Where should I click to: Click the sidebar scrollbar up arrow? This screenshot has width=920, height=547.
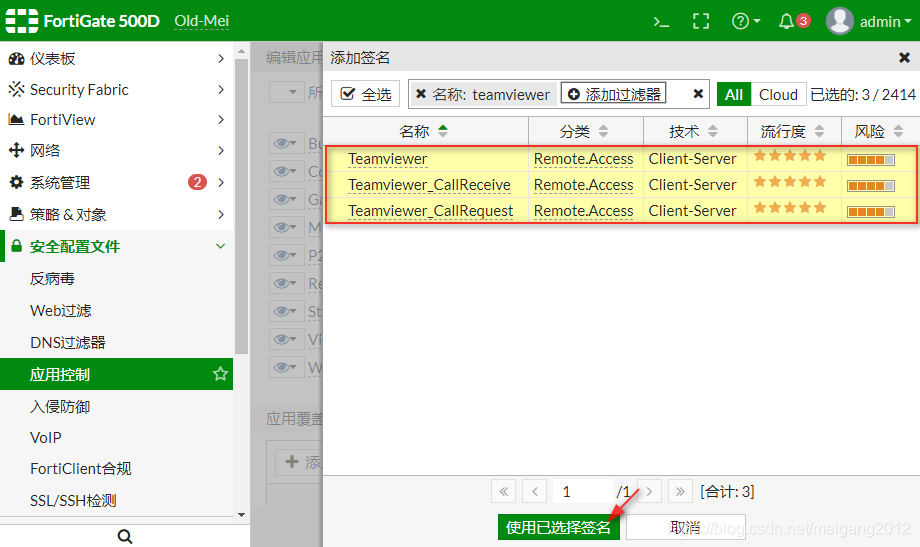point(241,52)
